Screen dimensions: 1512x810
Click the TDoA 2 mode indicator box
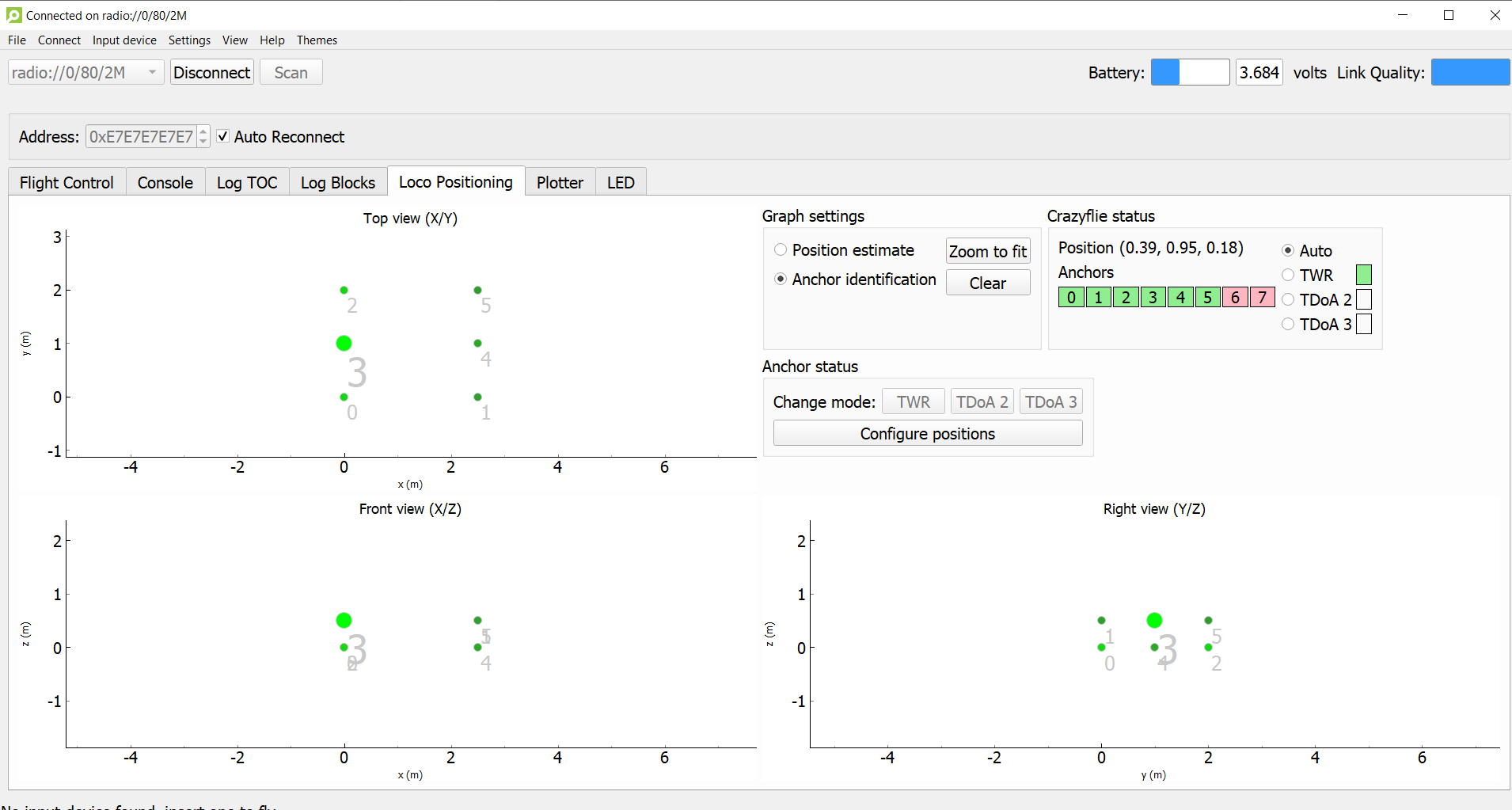pos(1363,299)
